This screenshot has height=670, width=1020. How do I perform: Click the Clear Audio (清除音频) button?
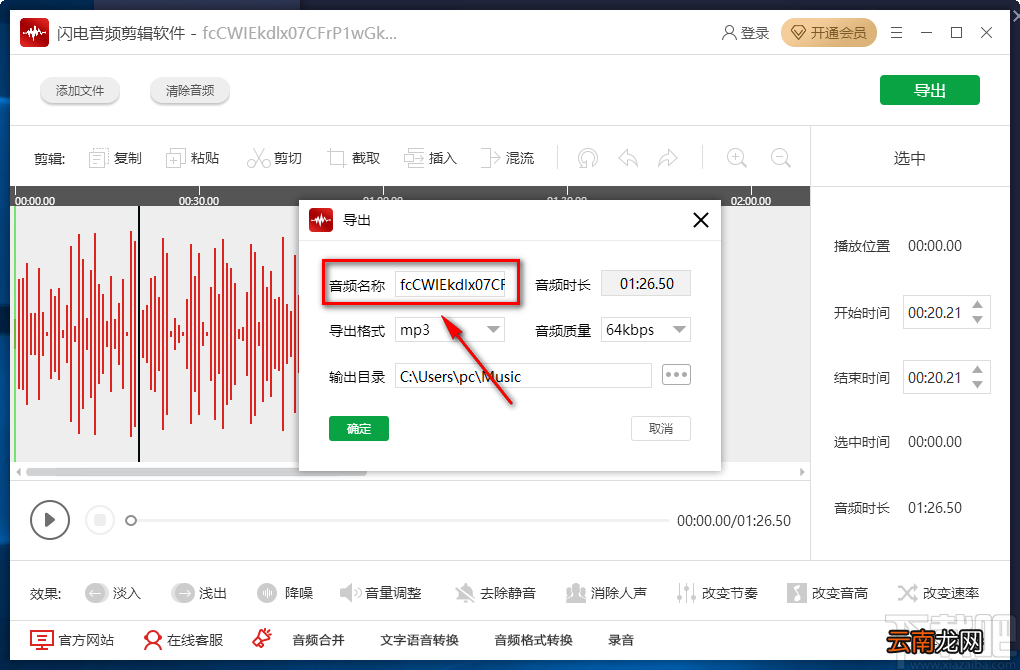tap(190, 90)
